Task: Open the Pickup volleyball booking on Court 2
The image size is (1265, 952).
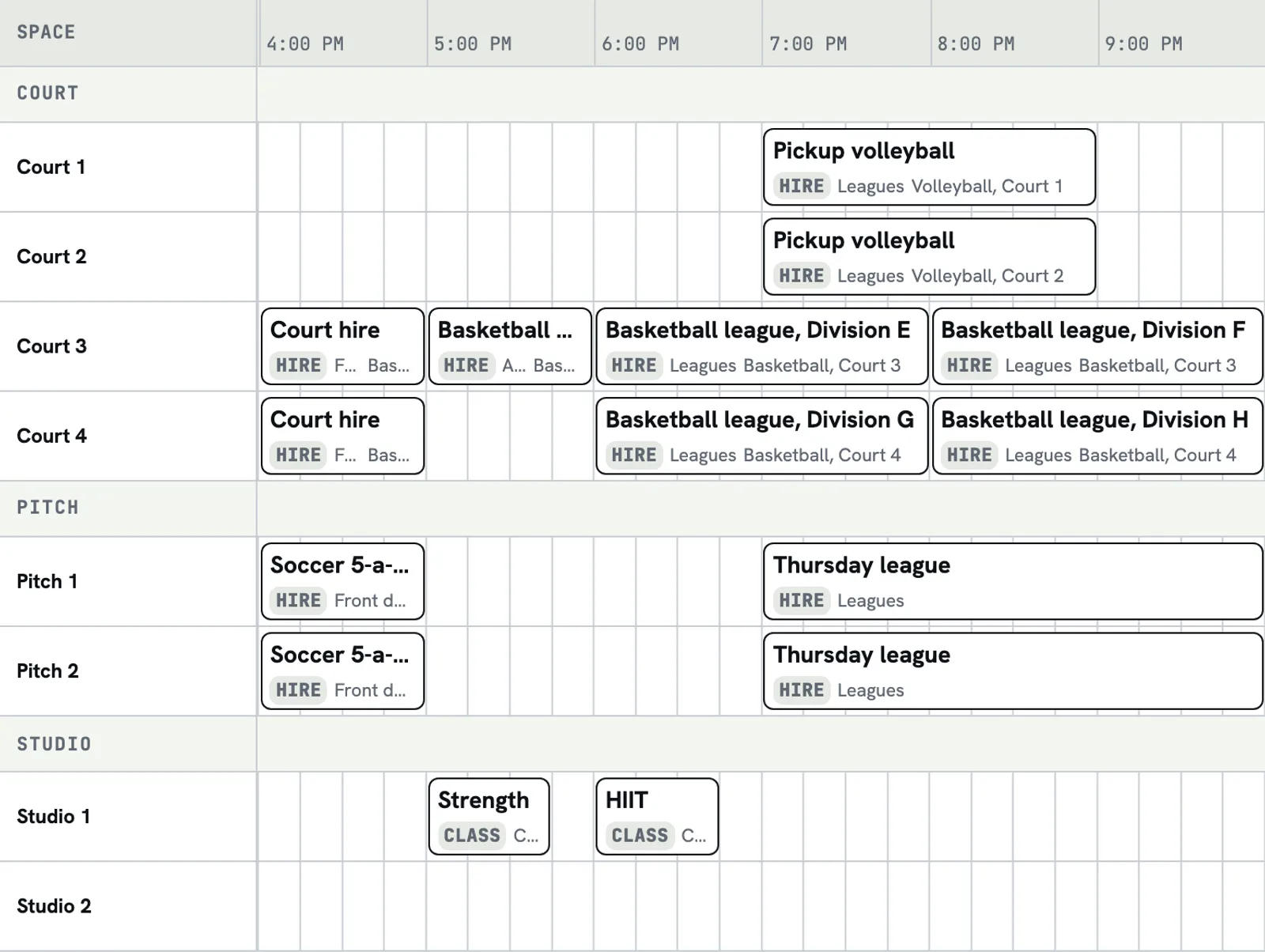Action: tap(929, 256)
